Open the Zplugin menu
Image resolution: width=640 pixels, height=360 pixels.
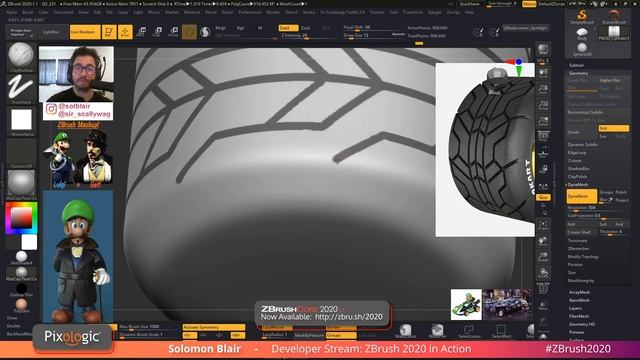click(435, 12)
